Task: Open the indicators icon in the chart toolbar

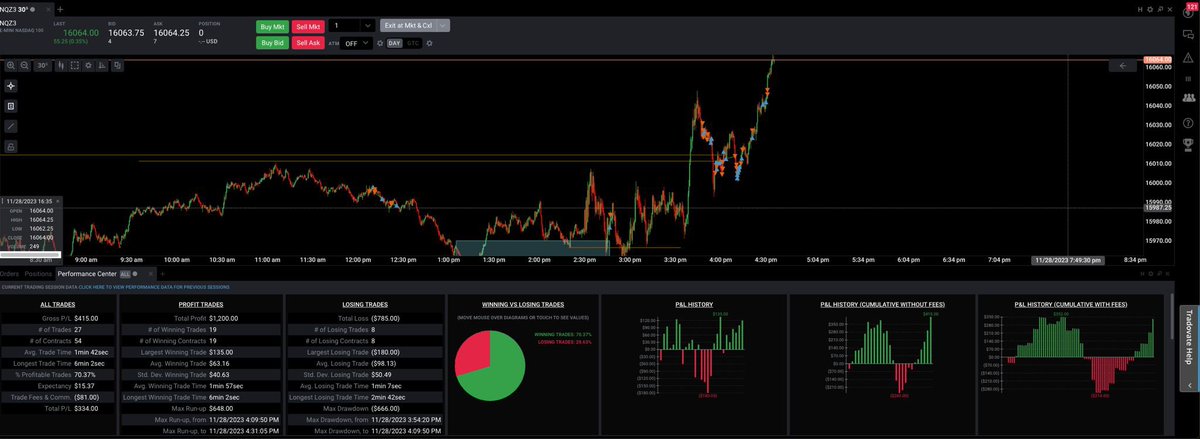Action: coord(103,65)
